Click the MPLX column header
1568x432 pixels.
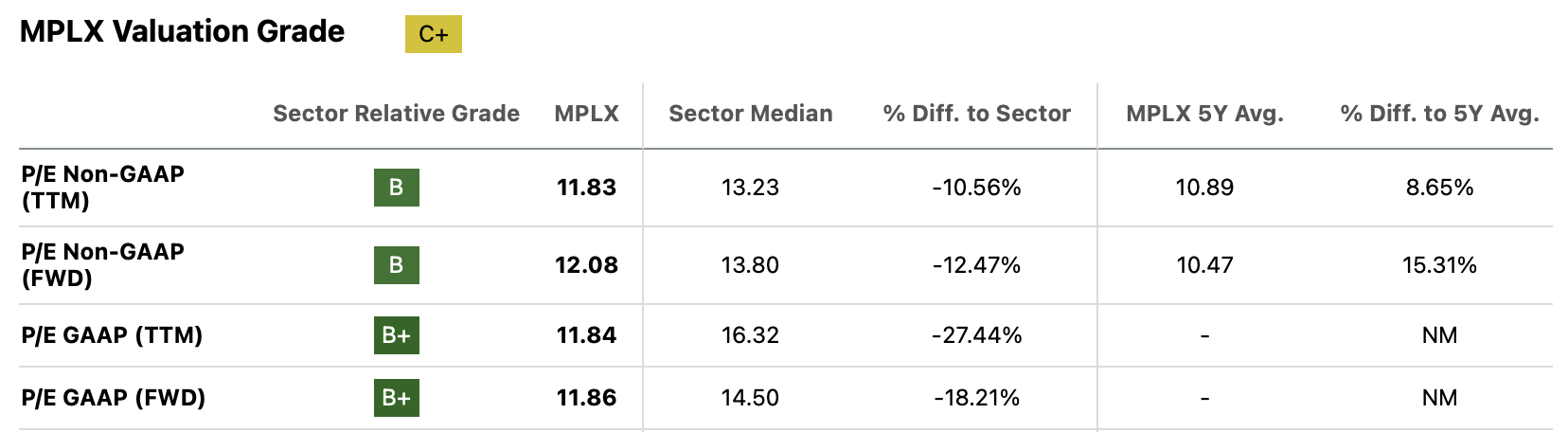(x=586, y=114)
